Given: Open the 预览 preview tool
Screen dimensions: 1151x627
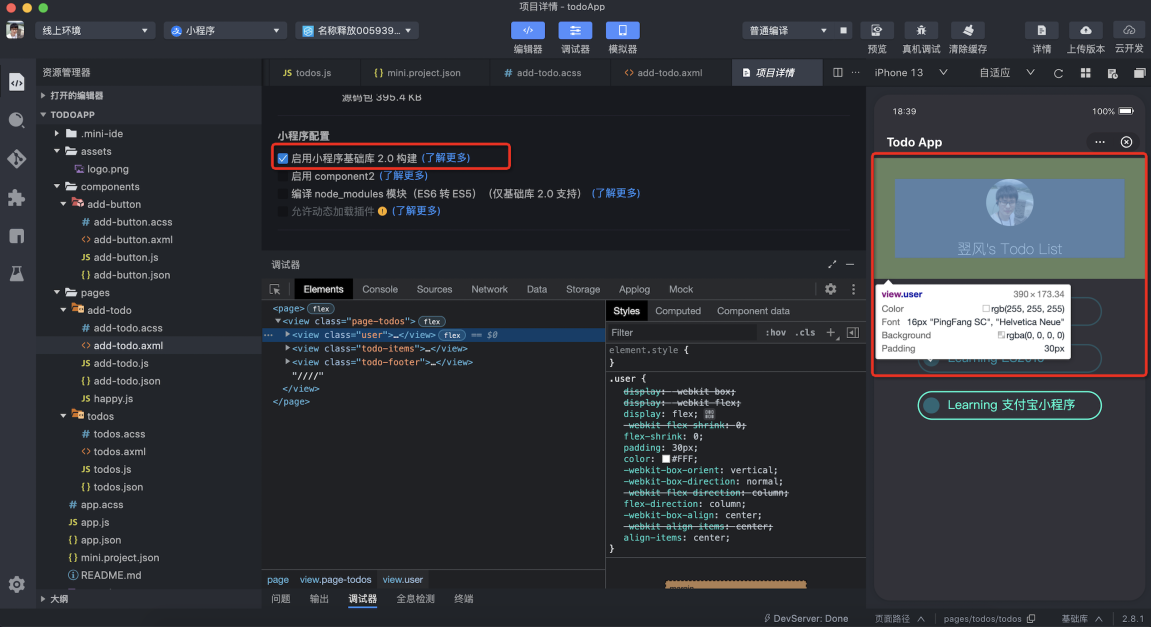Looking at the screenshot, I should pos(876,30).
